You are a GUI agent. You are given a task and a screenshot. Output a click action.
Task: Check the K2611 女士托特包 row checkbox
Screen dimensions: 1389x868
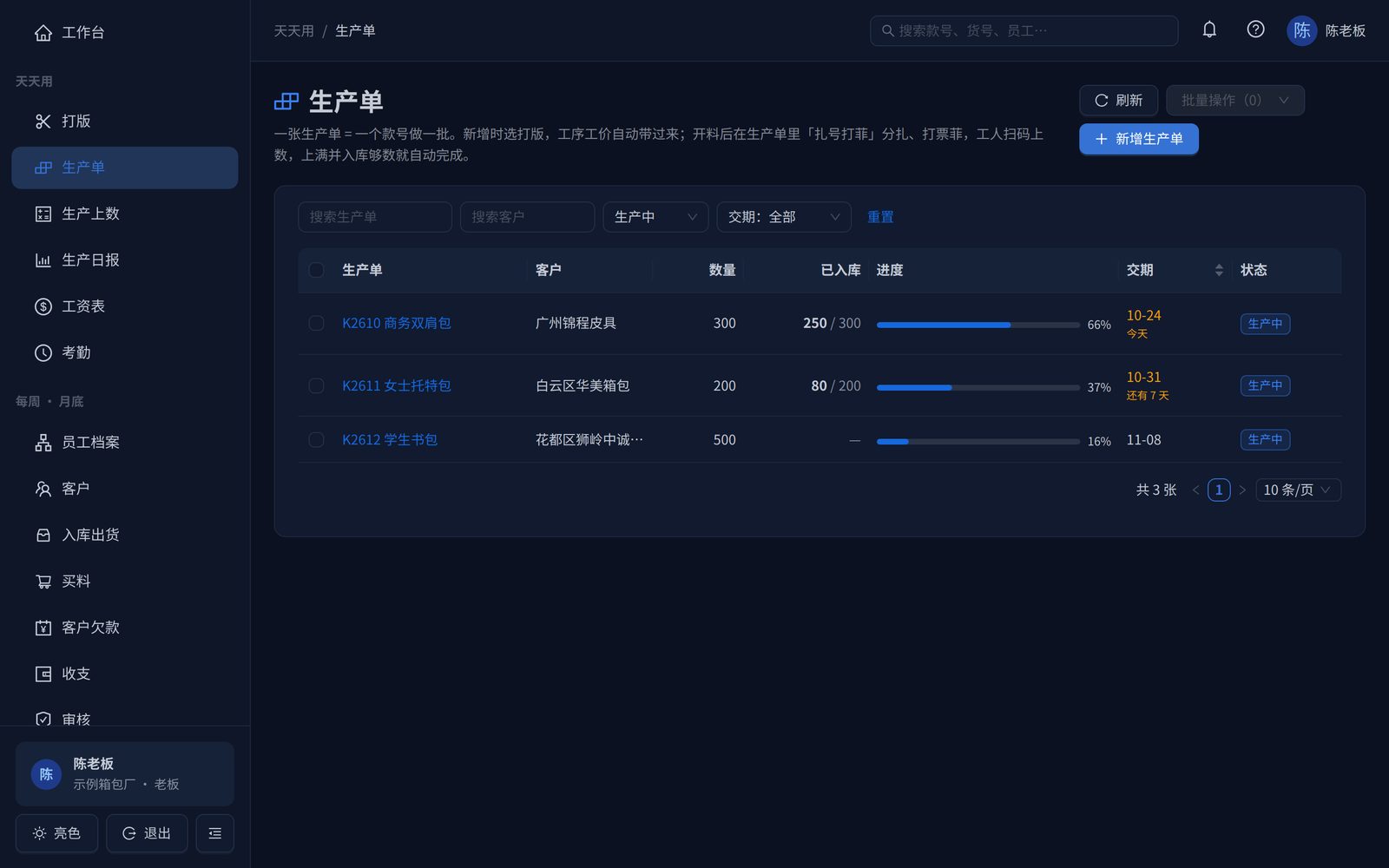(317, 385)
